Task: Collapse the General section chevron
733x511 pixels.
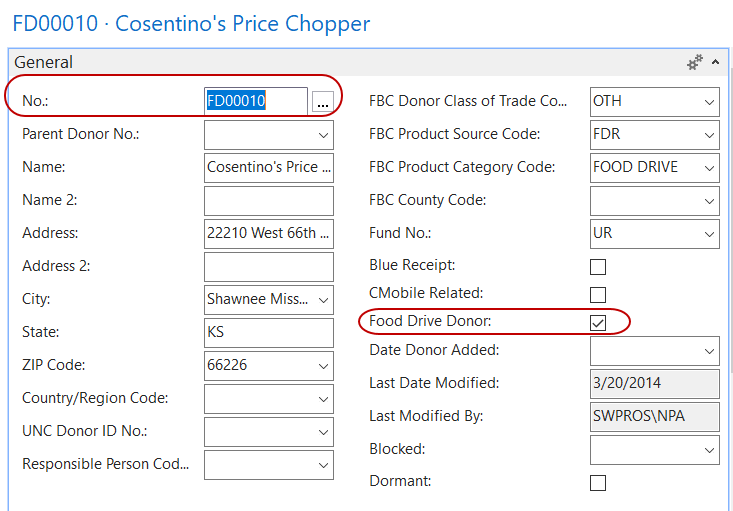Action: click(x=715, y=62)
